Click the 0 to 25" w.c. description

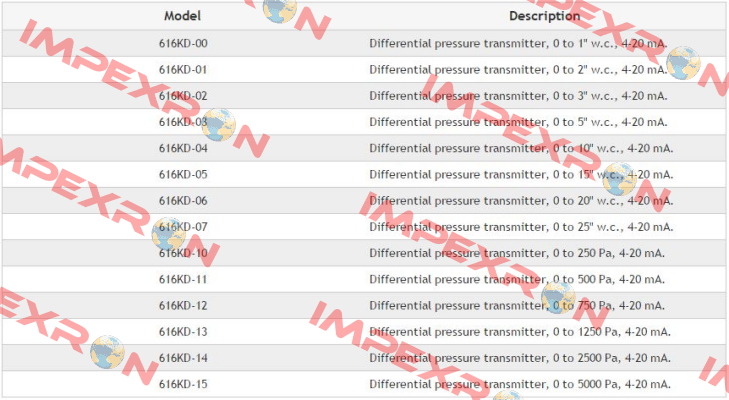tap(521, 227)
